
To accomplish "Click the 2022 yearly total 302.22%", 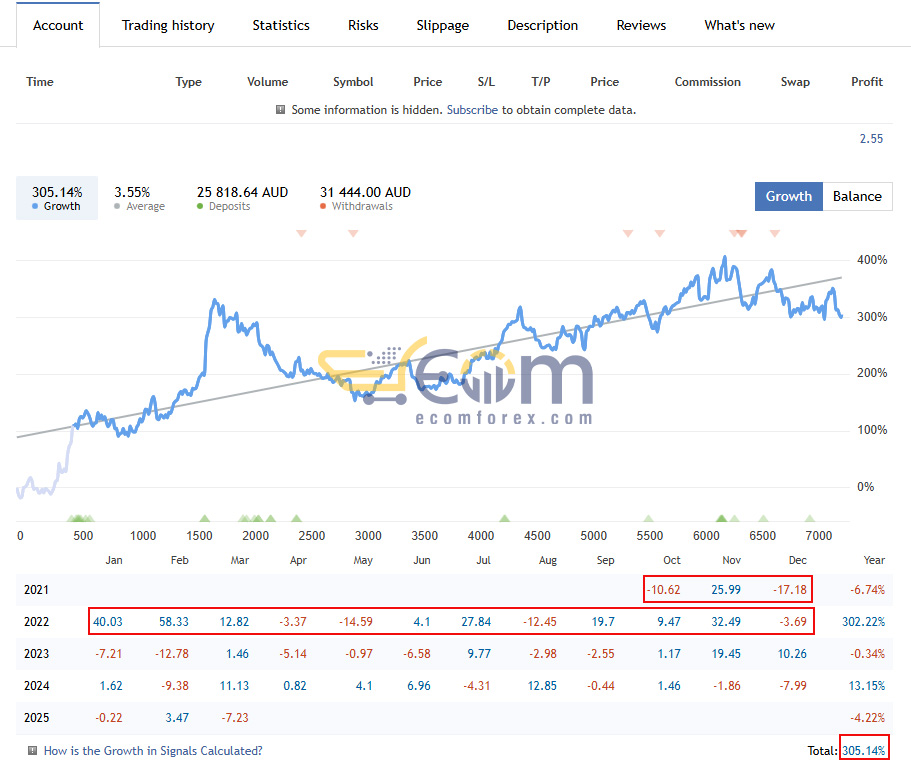I will click(x=863, y=622).
